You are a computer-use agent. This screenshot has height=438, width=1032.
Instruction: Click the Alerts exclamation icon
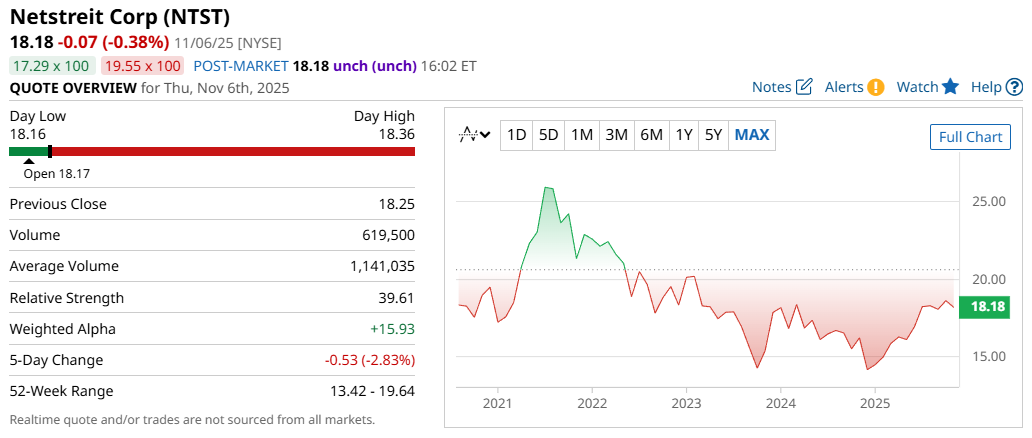point(876,87)
